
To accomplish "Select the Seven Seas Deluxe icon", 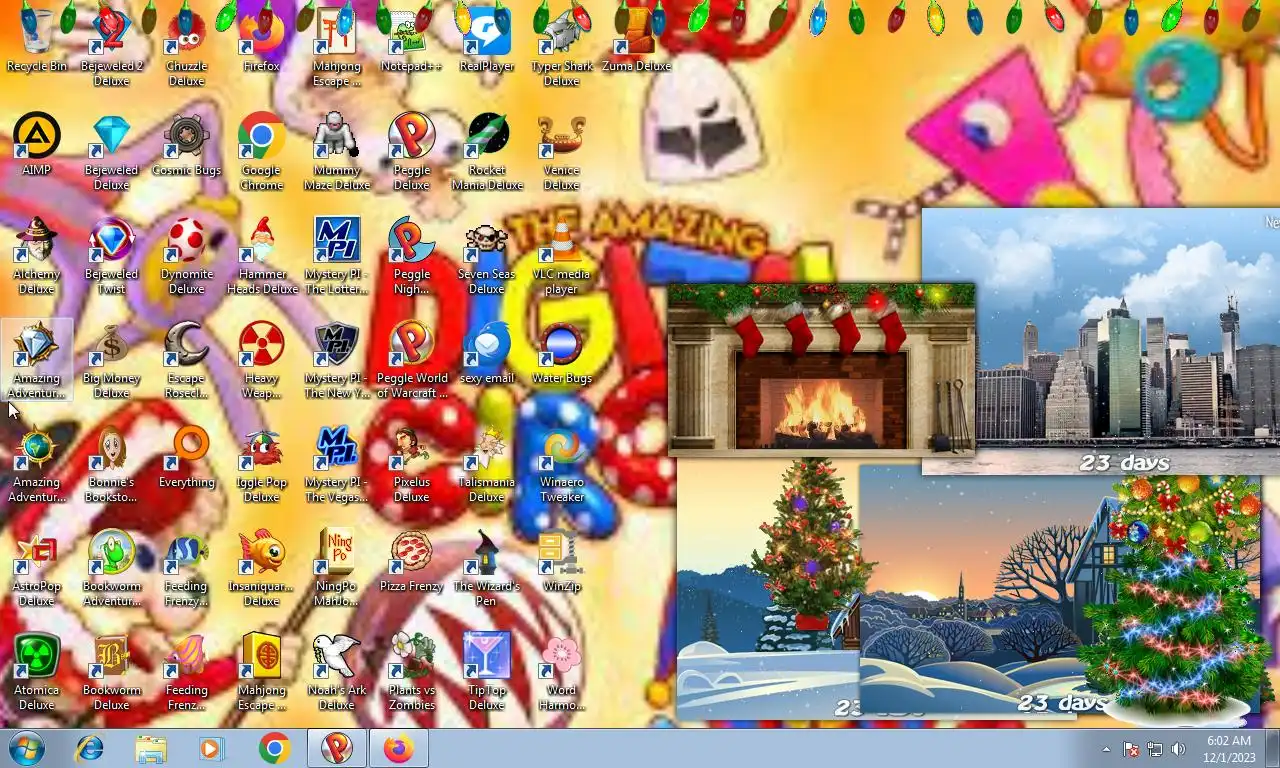I will pos(486,255).
